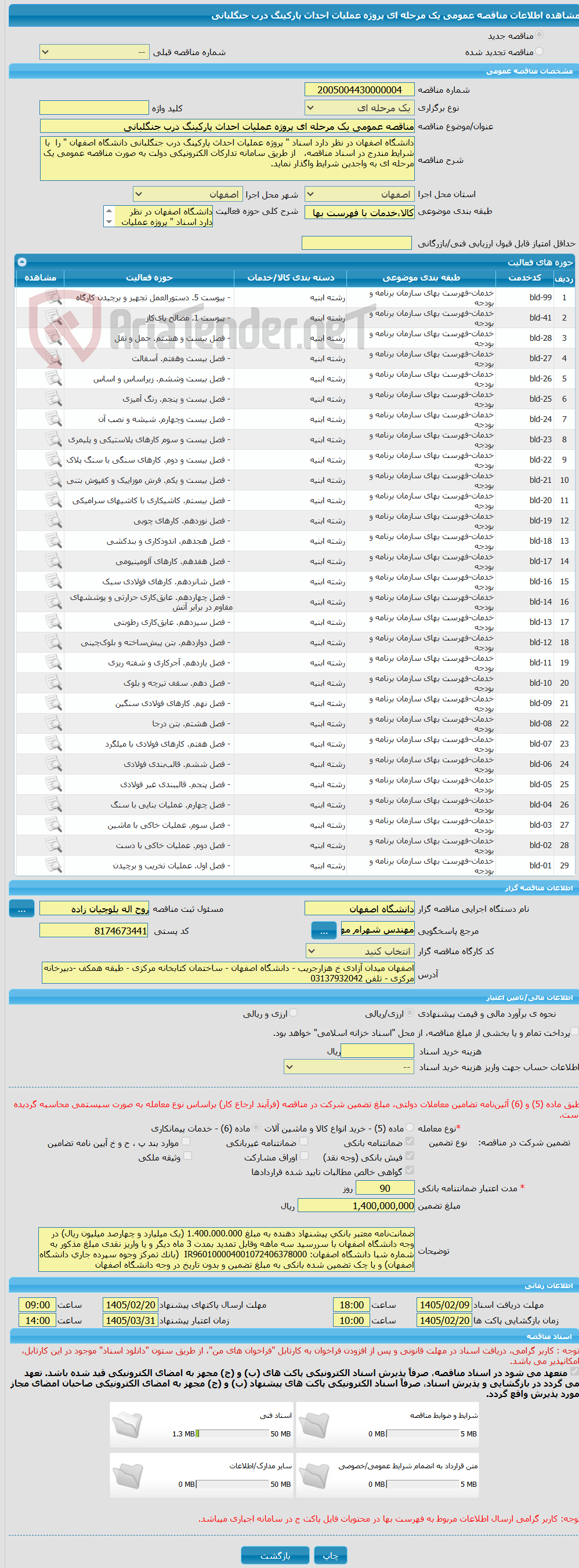Select the مناقصه جدید radio button

click(x=540, y=35)
